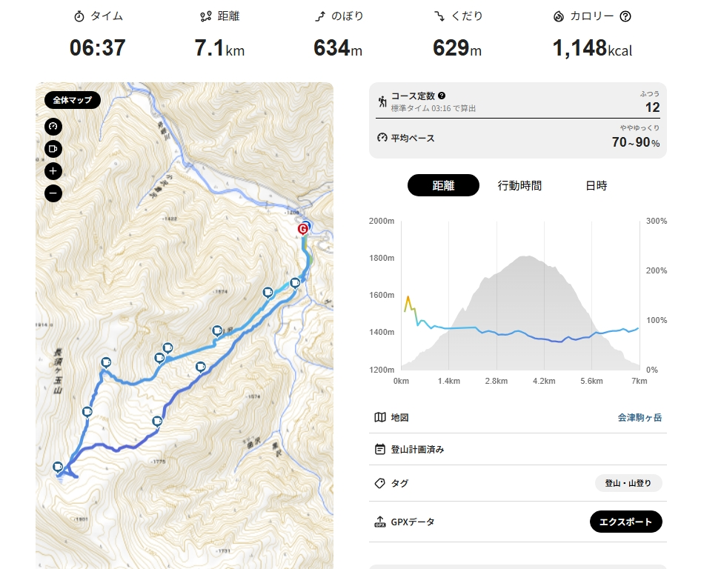The height and width of the screenshot is (569, 724).
Task: Toggle rest-point cup markers on map
Action: click(x=53, y=149)
